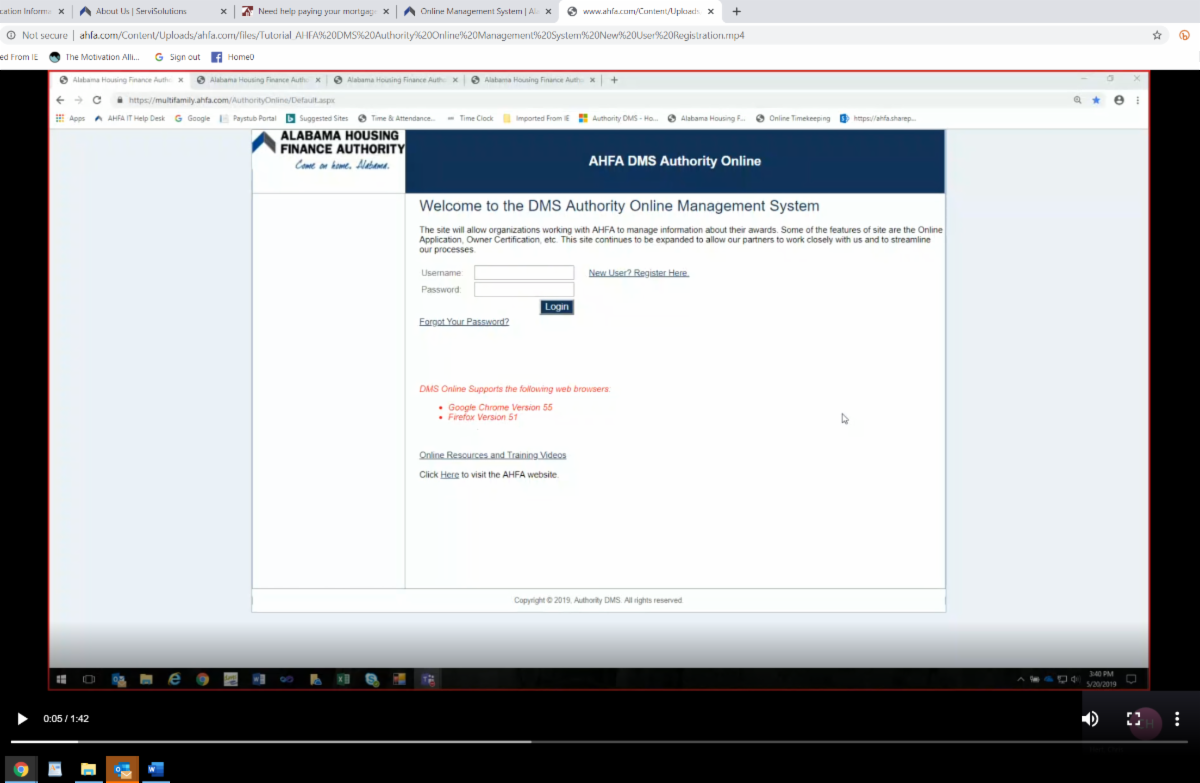1200x783 pixels.
Task: Click the Here link to AHFA website
Action: tap(450, 475)
